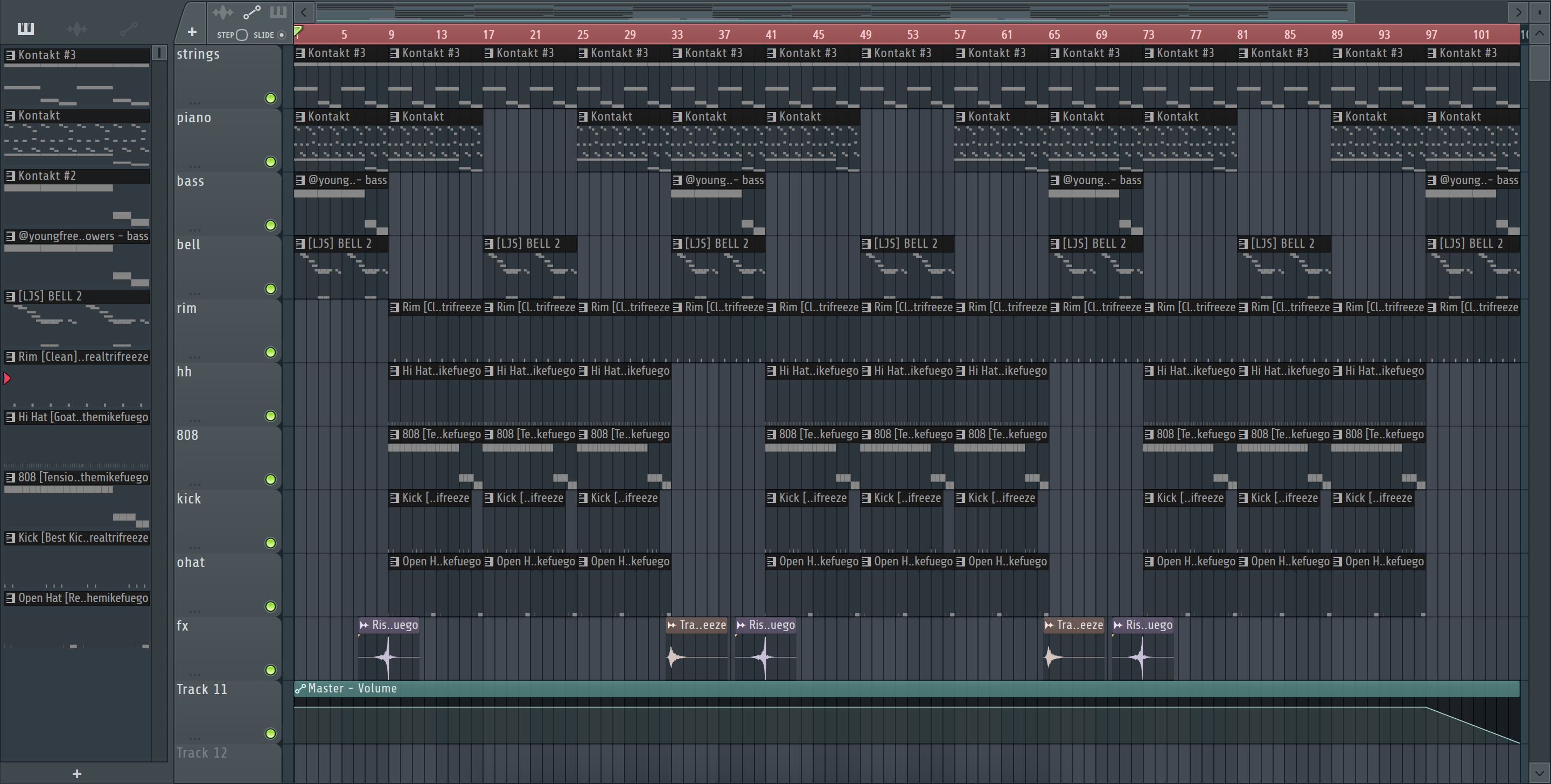The width and height of the screenshot is (1551, 784).
Task: Mute the fx track
Action: tap(270, 670)
